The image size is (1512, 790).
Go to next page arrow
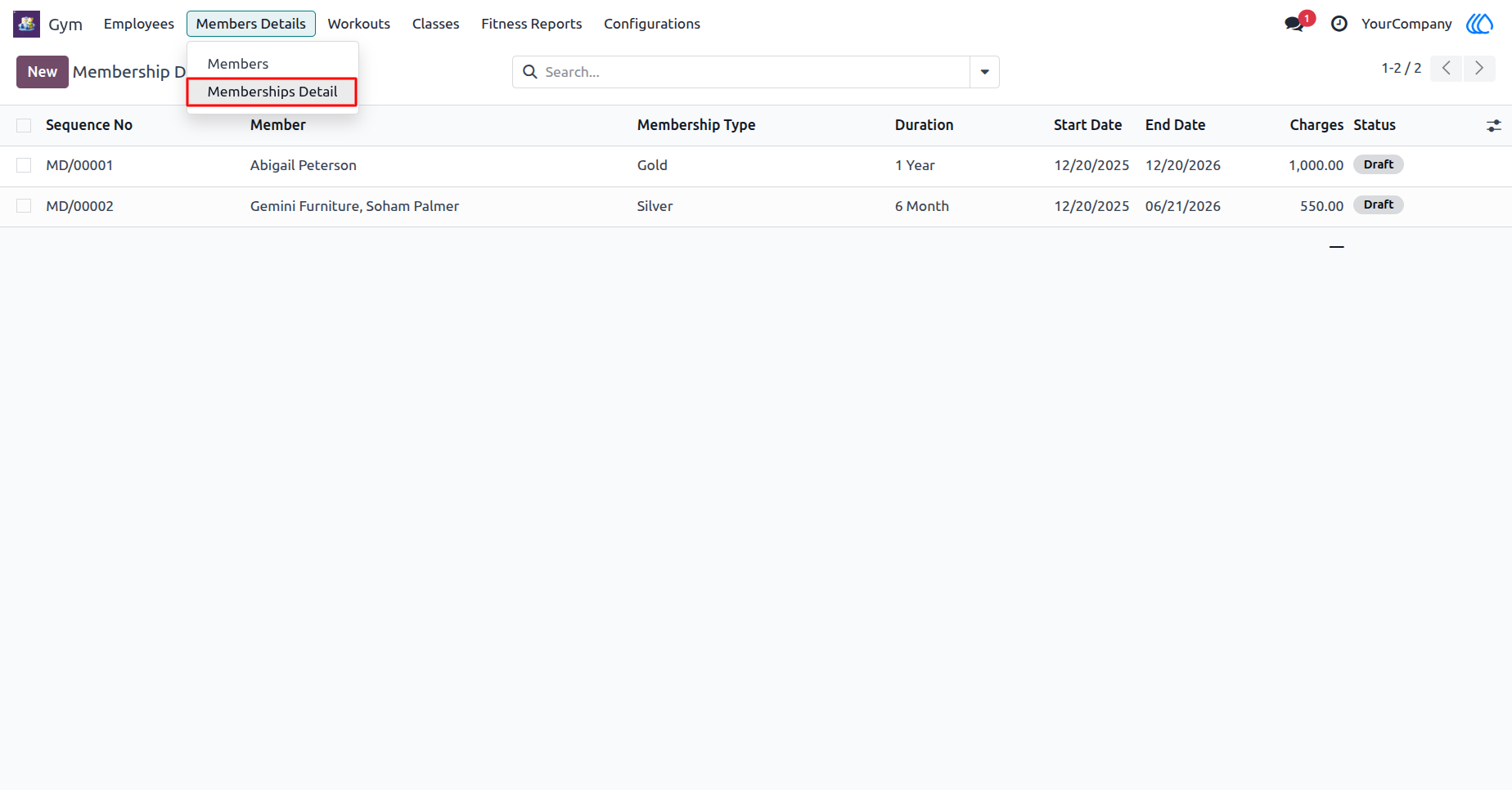click(x=1479, y=69)
